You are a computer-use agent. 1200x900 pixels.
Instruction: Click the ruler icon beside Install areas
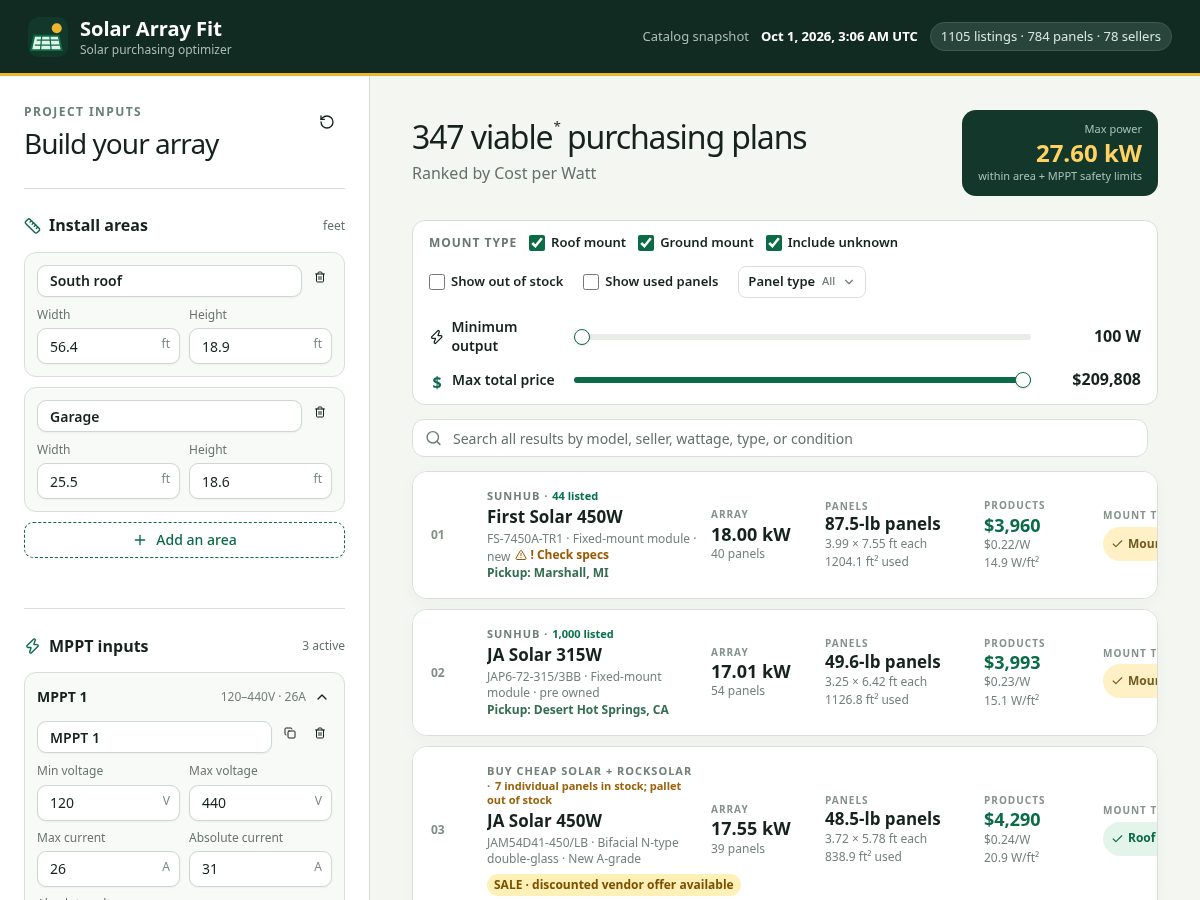pyautogui.click(x=32, y=226)
